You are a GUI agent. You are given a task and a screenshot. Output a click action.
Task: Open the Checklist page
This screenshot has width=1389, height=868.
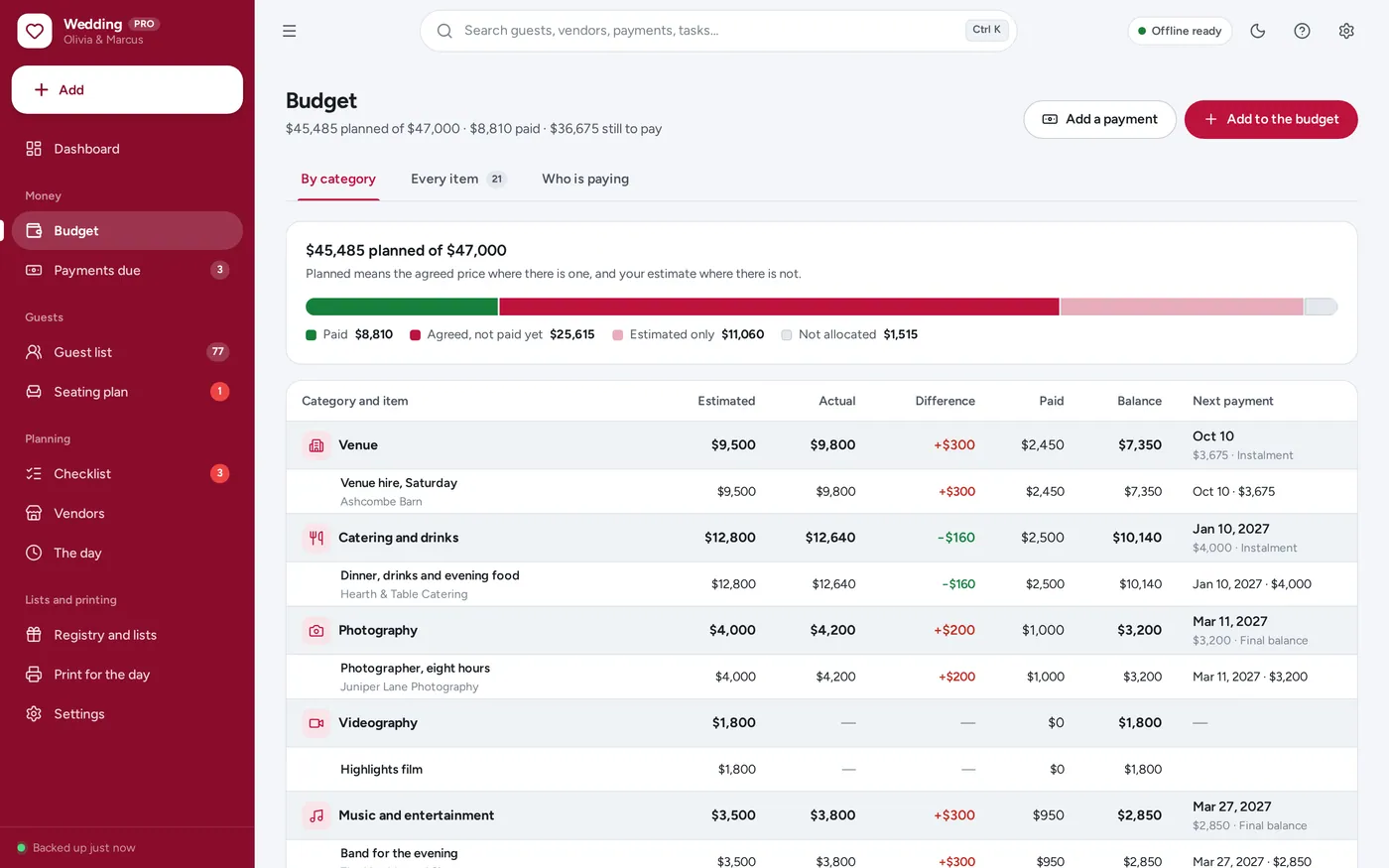click(127, 473)
